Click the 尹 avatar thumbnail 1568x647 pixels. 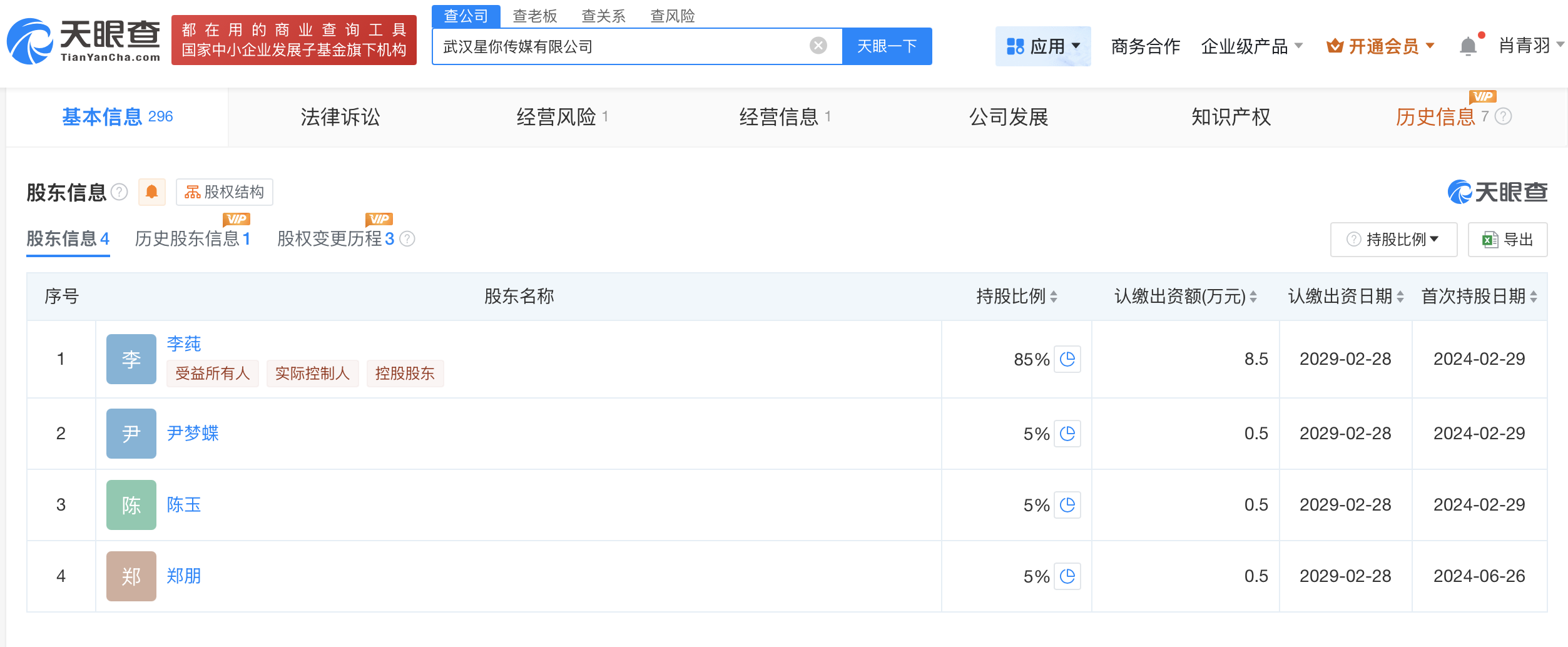coord(131,434)
